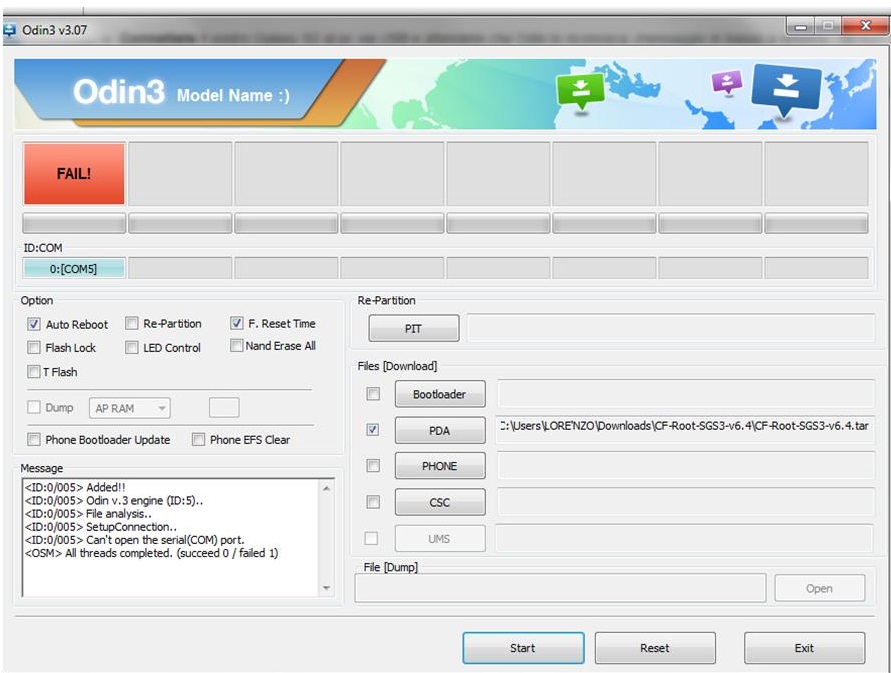
Task: Click the PHONE file button
Action: tap(440, 466)
